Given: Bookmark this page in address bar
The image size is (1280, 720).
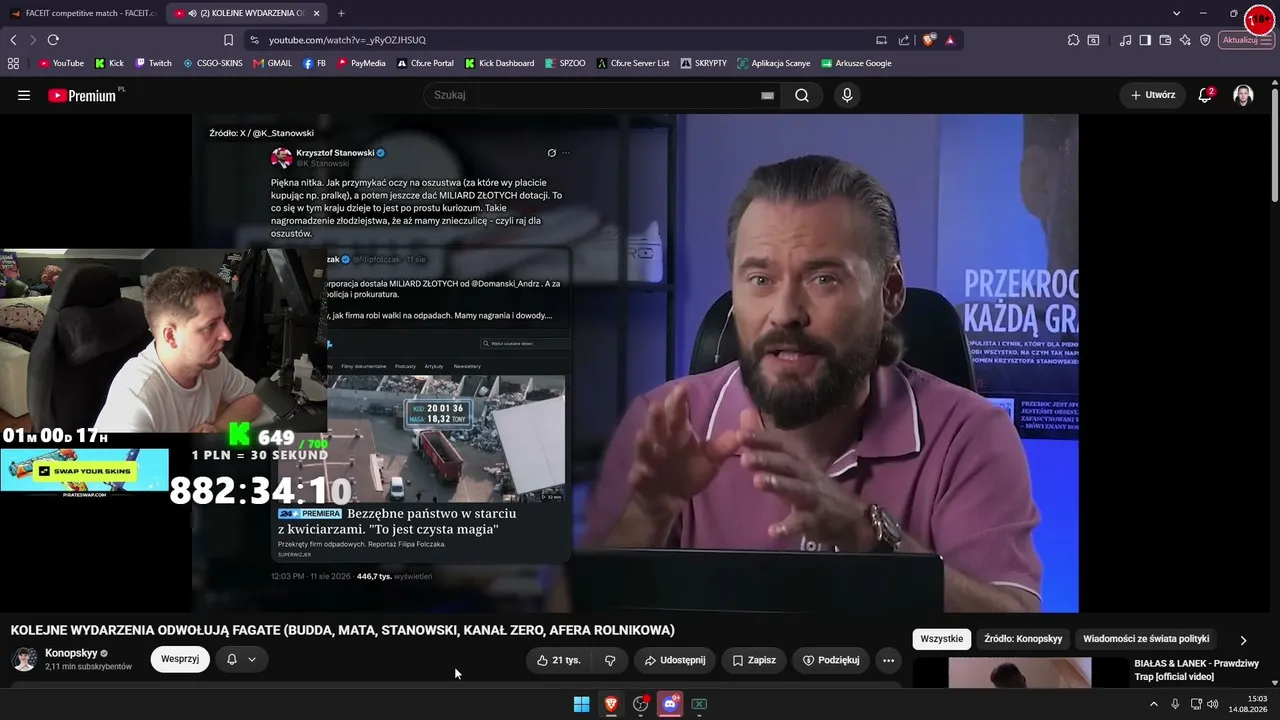Looking at the screenshot, I should click(228, 40).
